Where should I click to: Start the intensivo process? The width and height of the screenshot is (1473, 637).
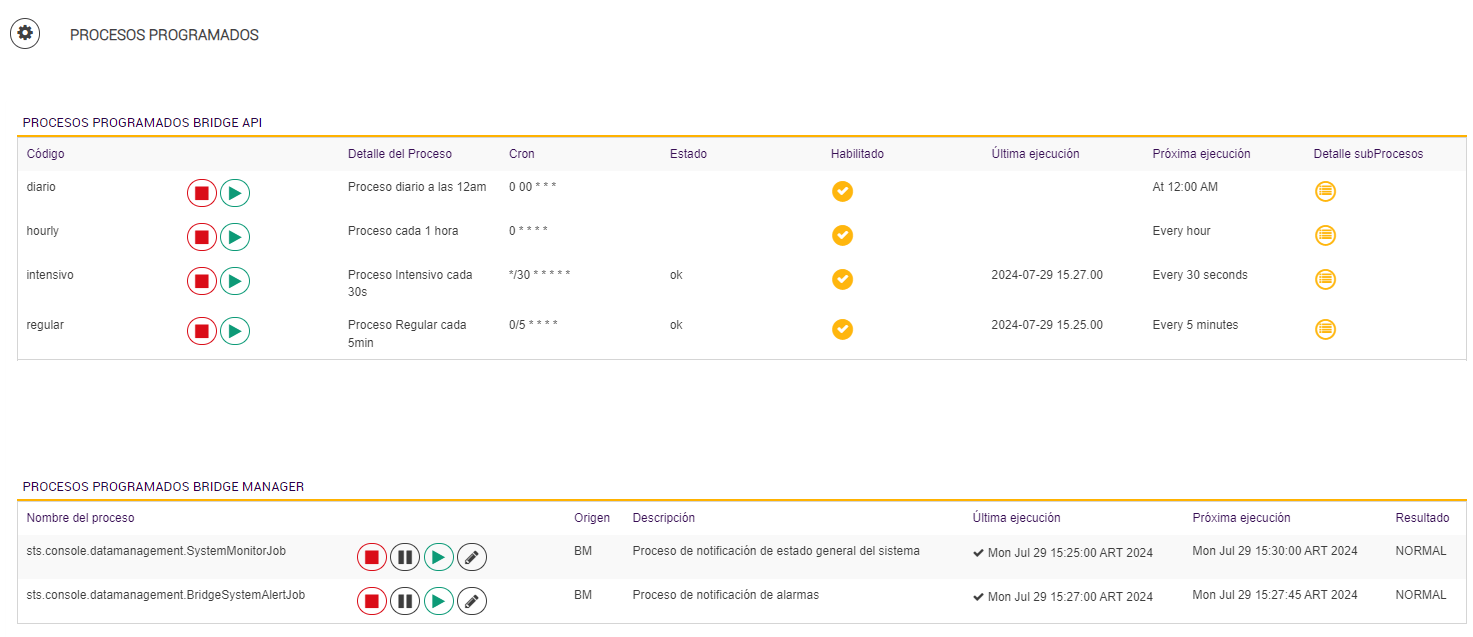click(x=235, y=281)
